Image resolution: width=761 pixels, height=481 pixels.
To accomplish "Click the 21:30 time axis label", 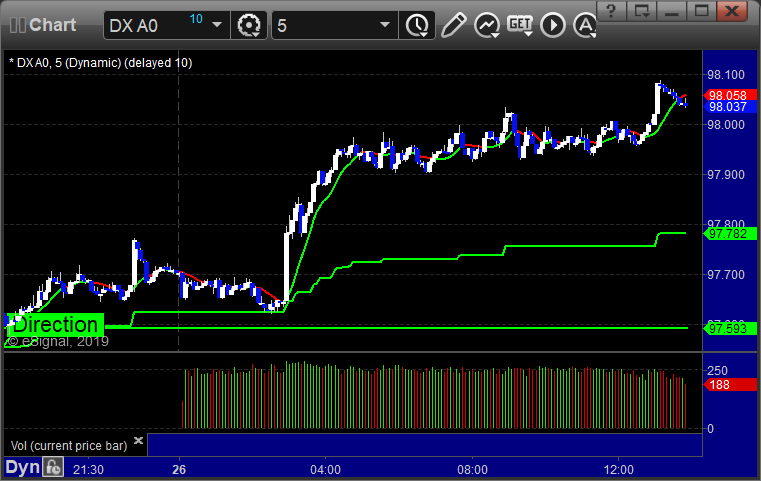I will click(x=88, y=469).
